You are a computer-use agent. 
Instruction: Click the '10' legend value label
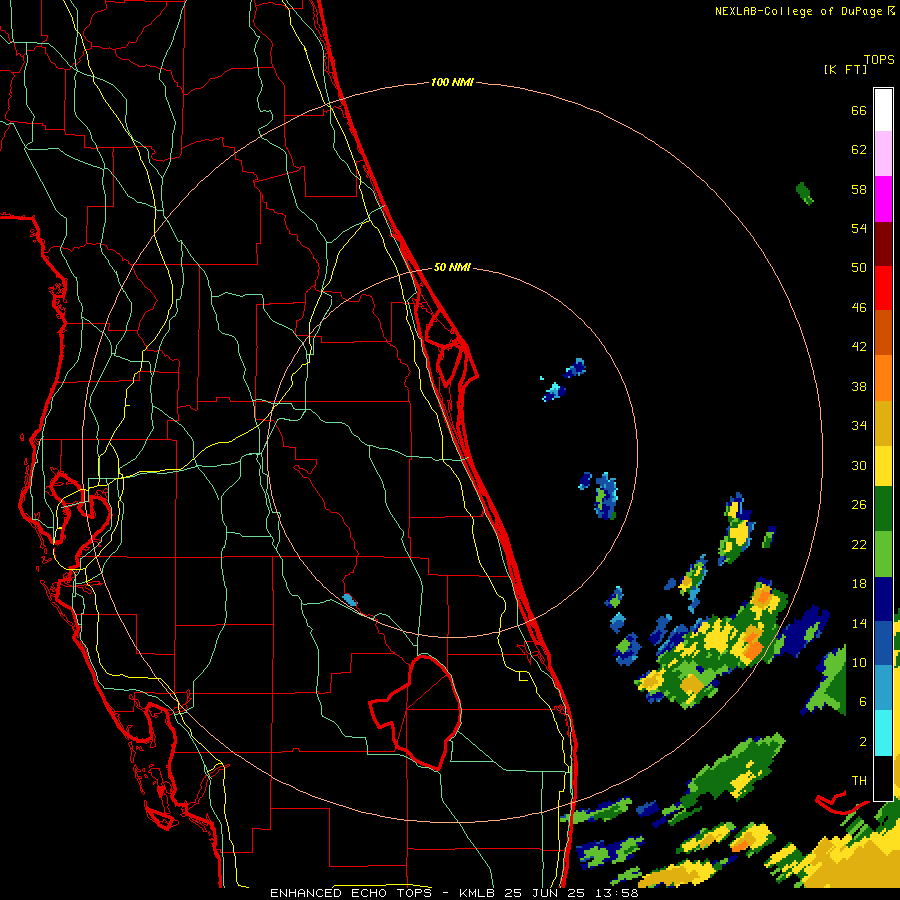click(x=859, y=662)
